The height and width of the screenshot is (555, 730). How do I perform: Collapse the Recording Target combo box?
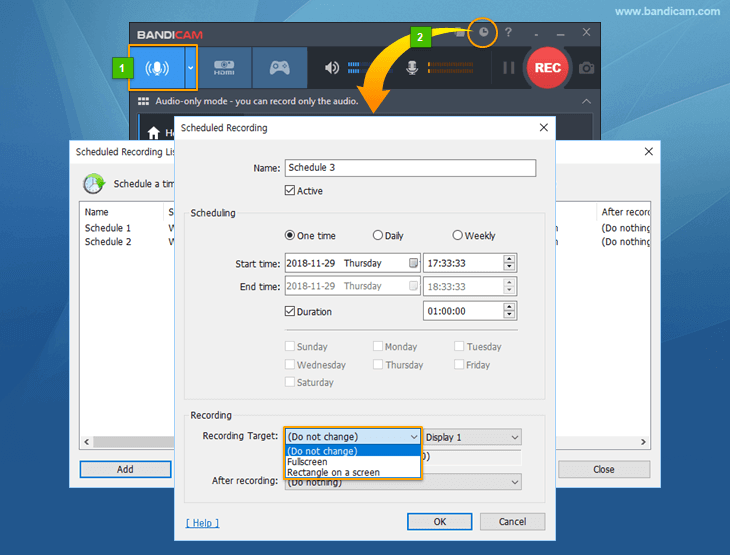352,437
